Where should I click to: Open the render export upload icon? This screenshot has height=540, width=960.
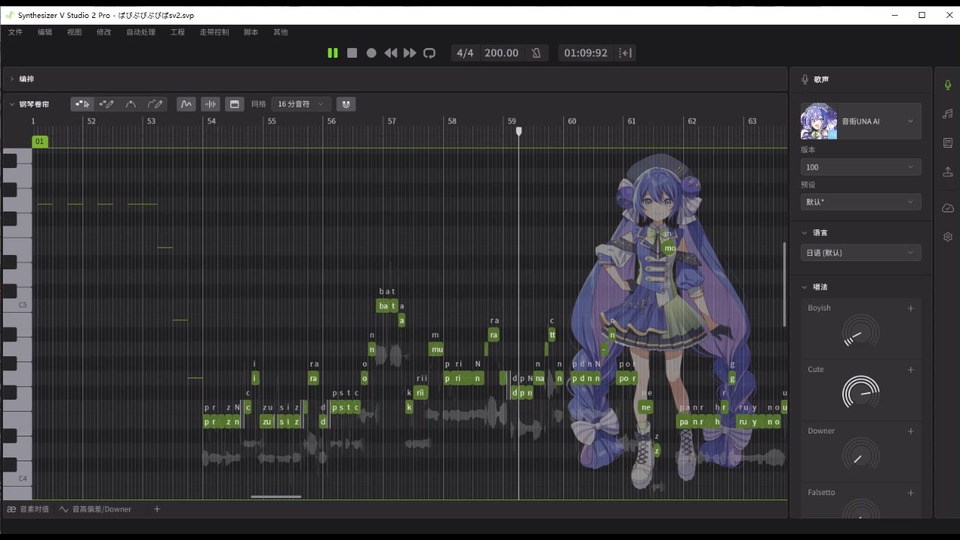click(x=947, y=172)
